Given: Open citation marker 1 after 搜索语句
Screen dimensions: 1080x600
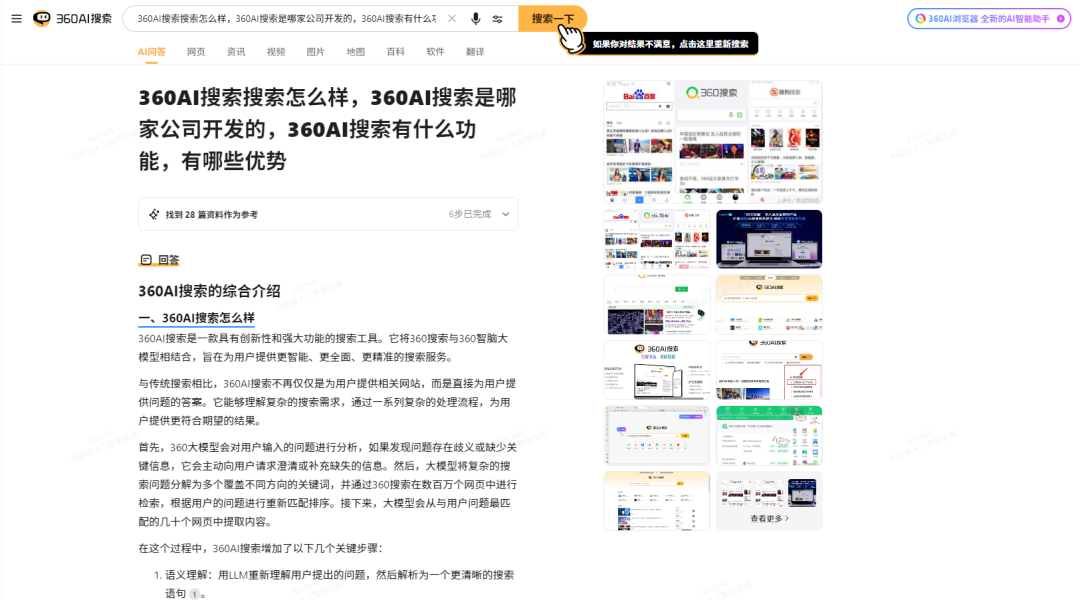Looking at the screenshot, I should [194, 594].
